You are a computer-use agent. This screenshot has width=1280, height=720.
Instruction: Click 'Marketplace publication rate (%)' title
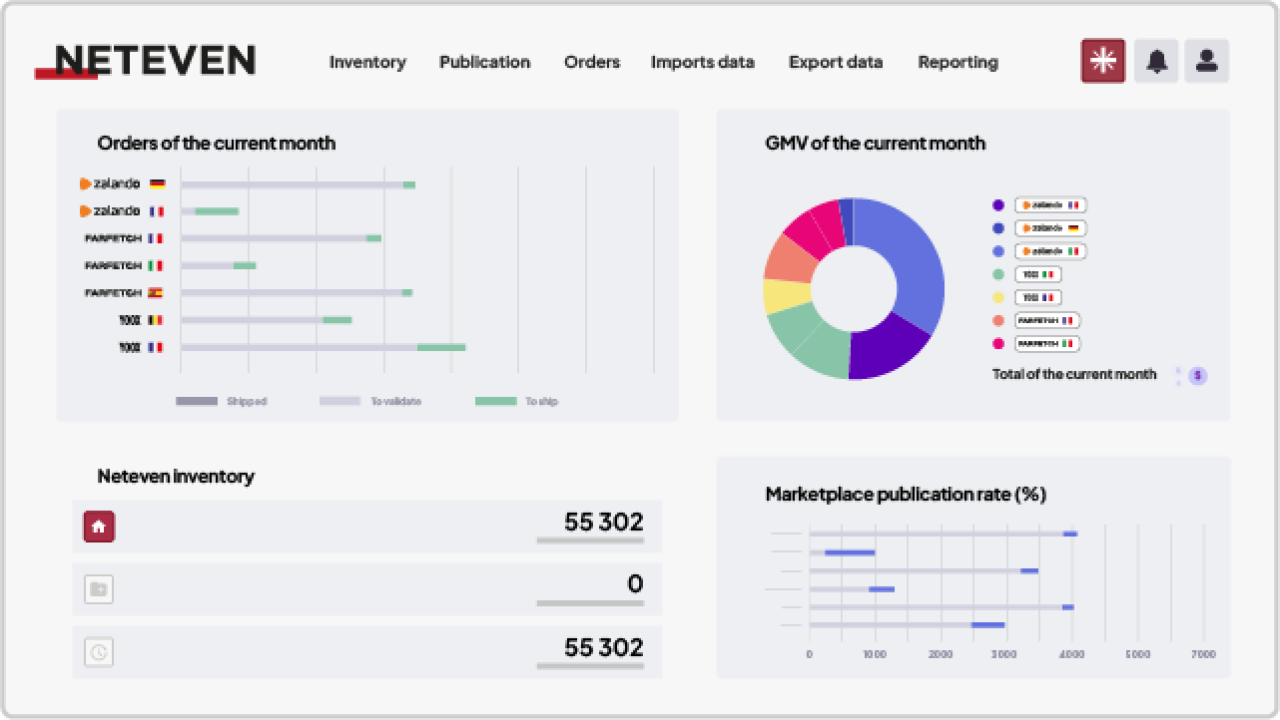pos(905,494)
